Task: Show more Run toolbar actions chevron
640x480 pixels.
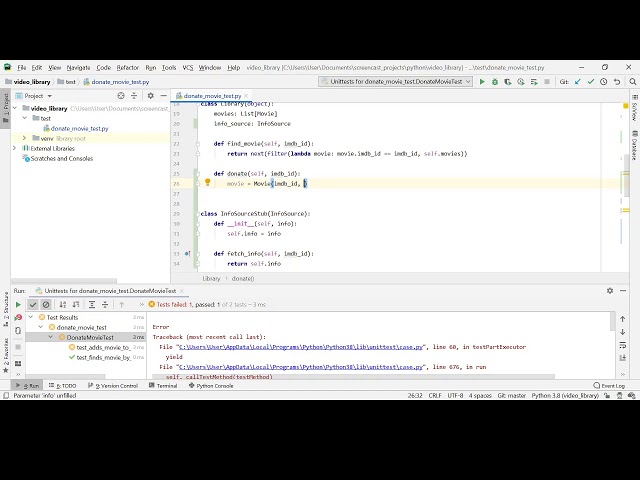Action: point(142,304)
